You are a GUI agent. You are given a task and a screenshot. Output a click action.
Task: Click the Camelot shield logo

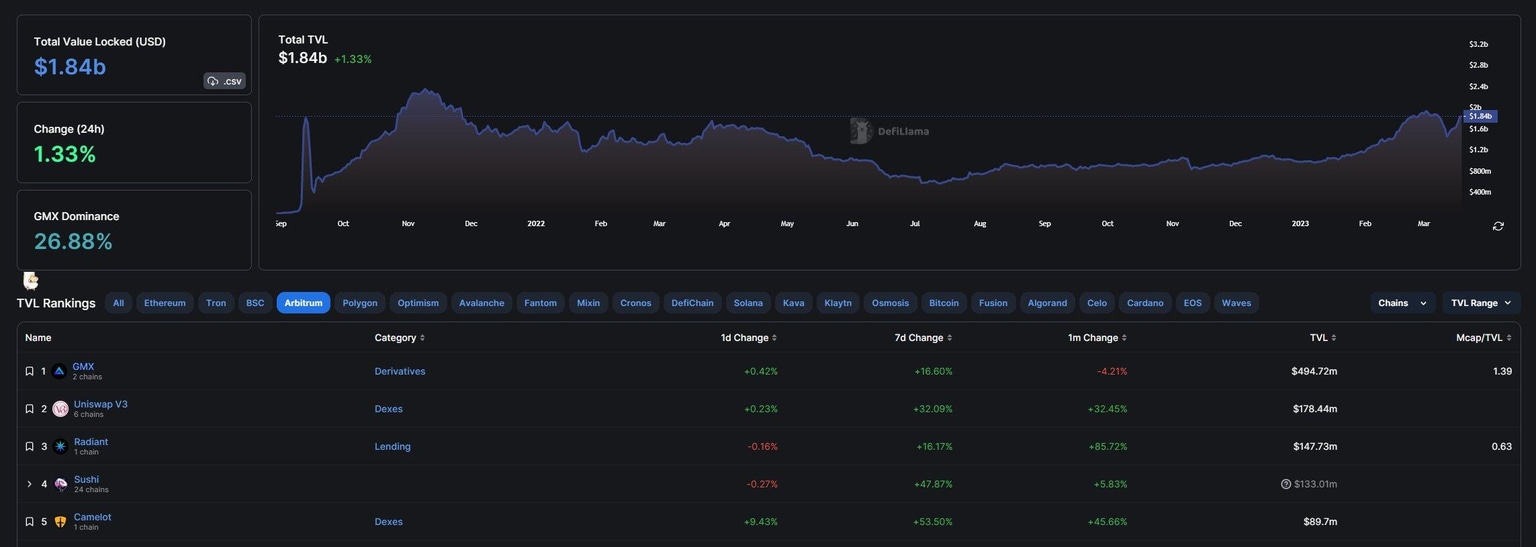click(x=60, y=522)
